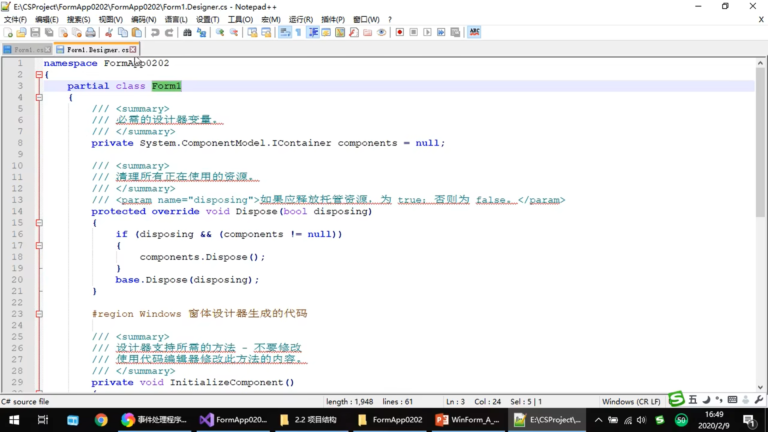
Task: Open the 编码(N) menu
Action: coord(144,20)
